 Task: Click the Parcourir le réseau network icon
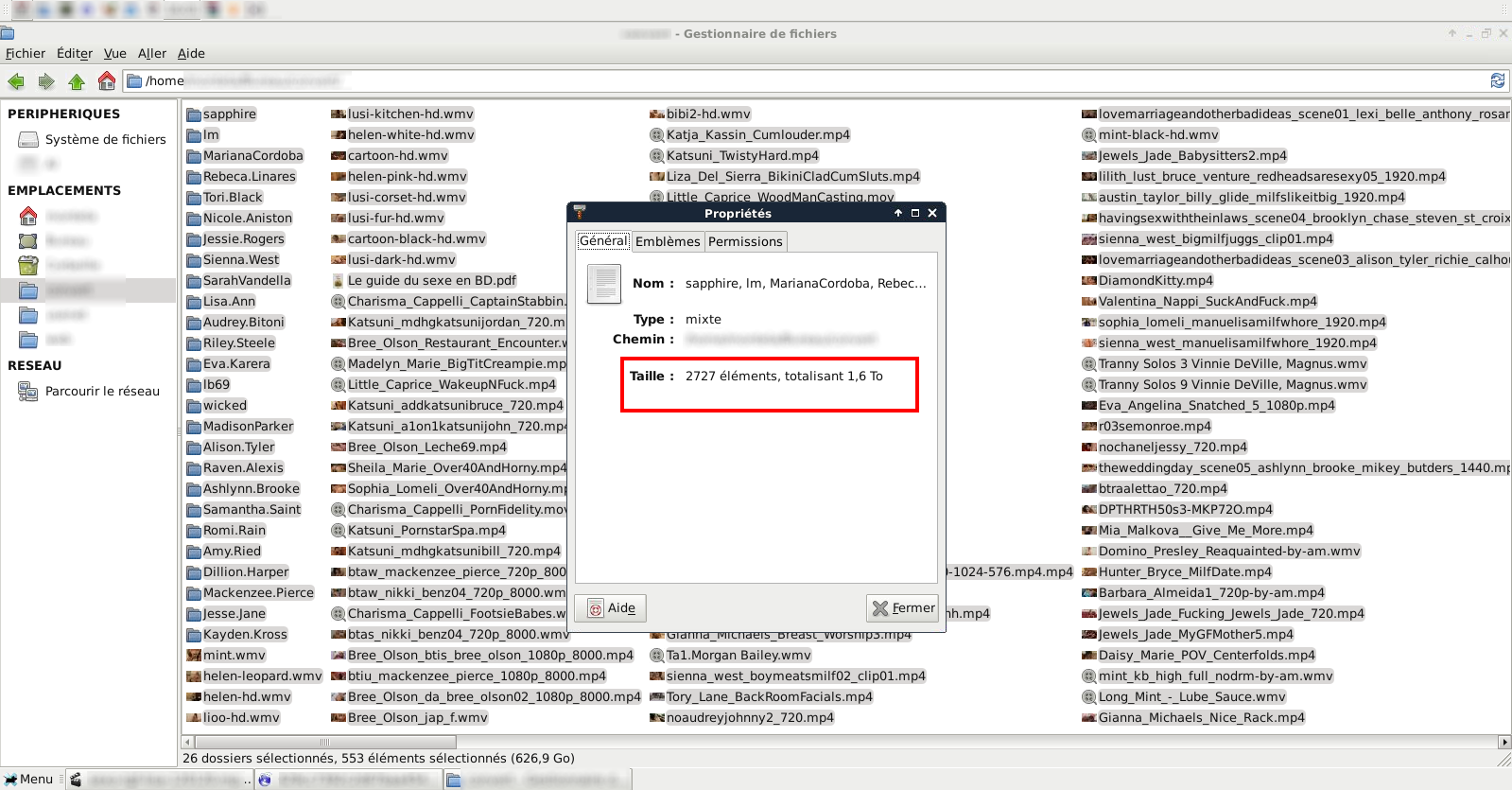pyautogui.click(x=28, y=391)
